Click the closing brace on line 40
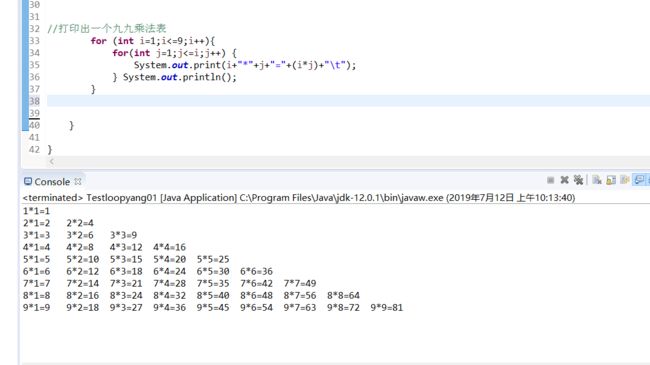Image resolution: width=650 pixels, height=365 pixels. (x=71, y=125)
